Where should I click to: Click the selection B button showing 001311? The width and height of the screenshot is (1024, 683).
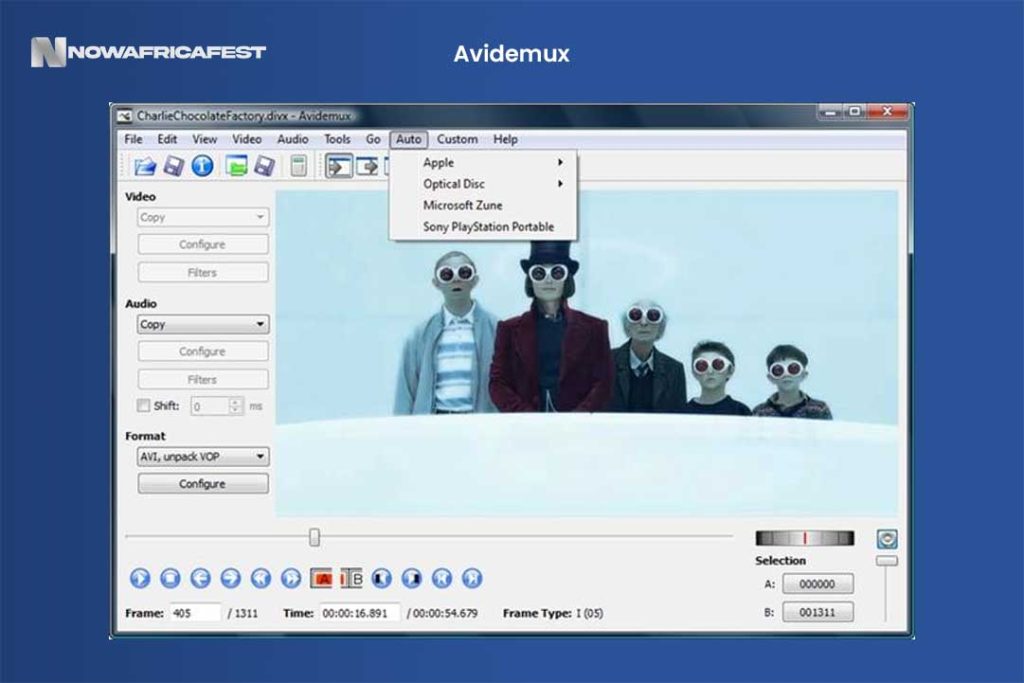coord(818,612)
